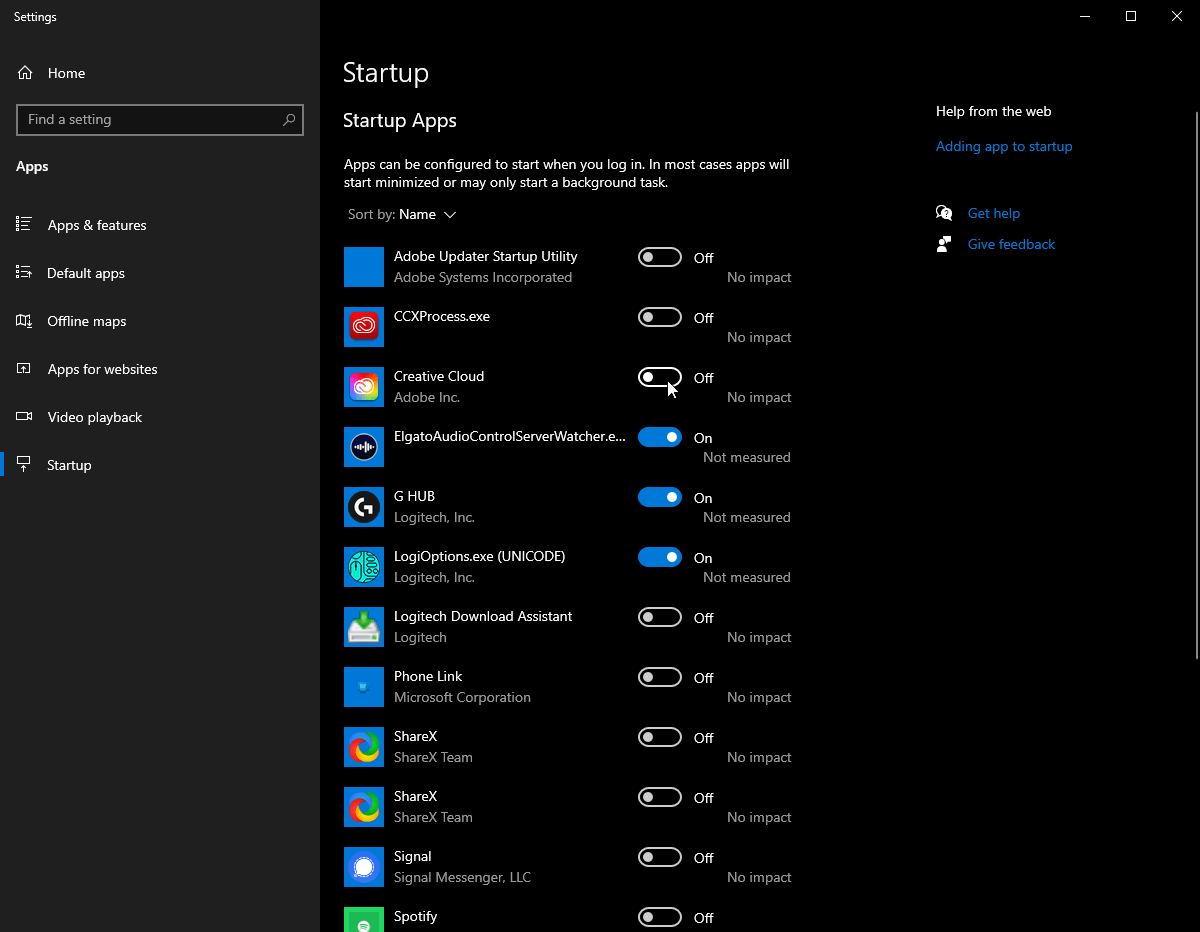The width and height of the screenshot is (1200, 932).
Task: Click the Phone Link app icon
Action: (x=364, y=687)
